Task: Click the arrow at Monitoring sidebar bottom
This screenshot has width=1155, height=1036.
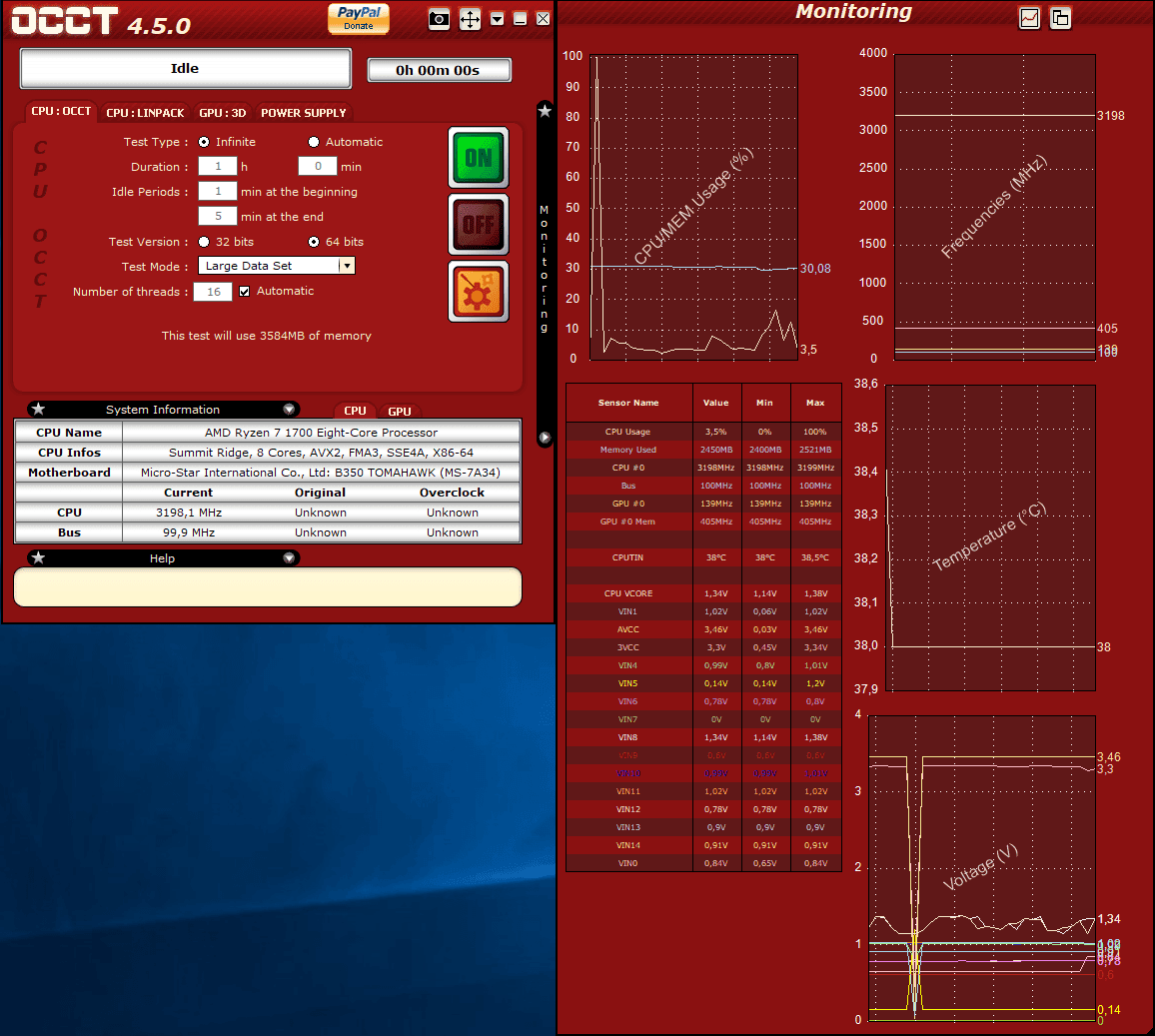Action: tap(545, 438)
